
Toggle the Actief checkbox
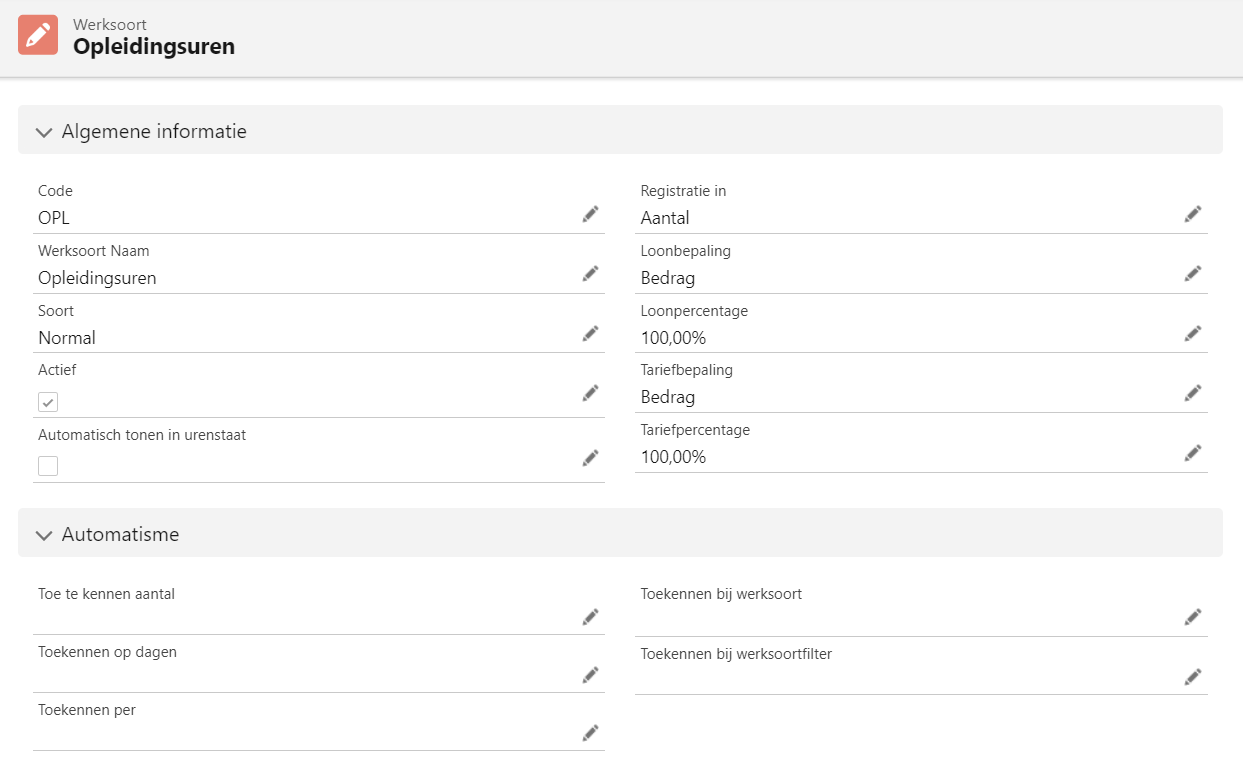point(48,402)
